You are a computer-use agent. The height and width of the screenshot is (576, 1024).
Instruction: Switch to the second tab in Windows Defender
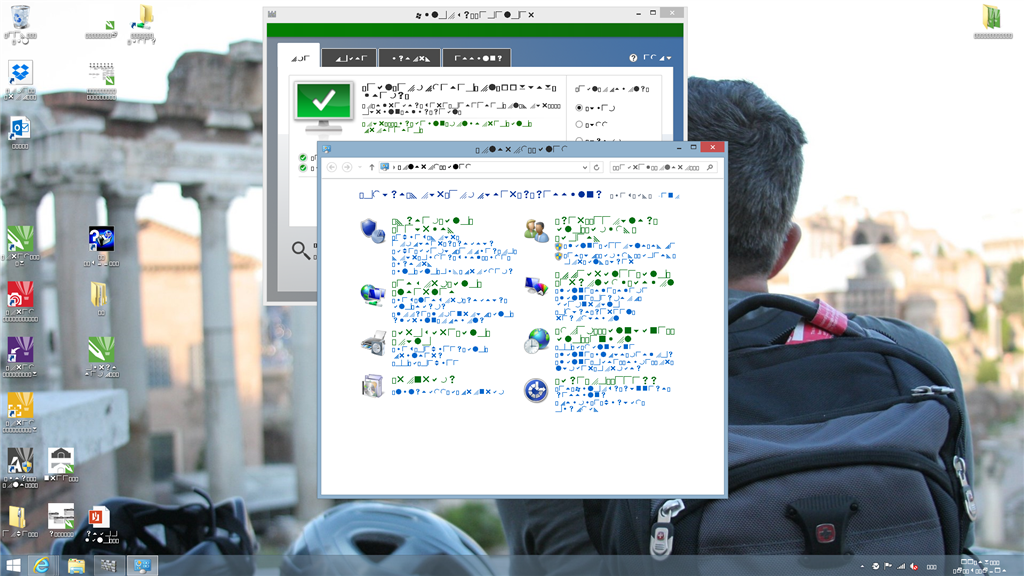349,58
